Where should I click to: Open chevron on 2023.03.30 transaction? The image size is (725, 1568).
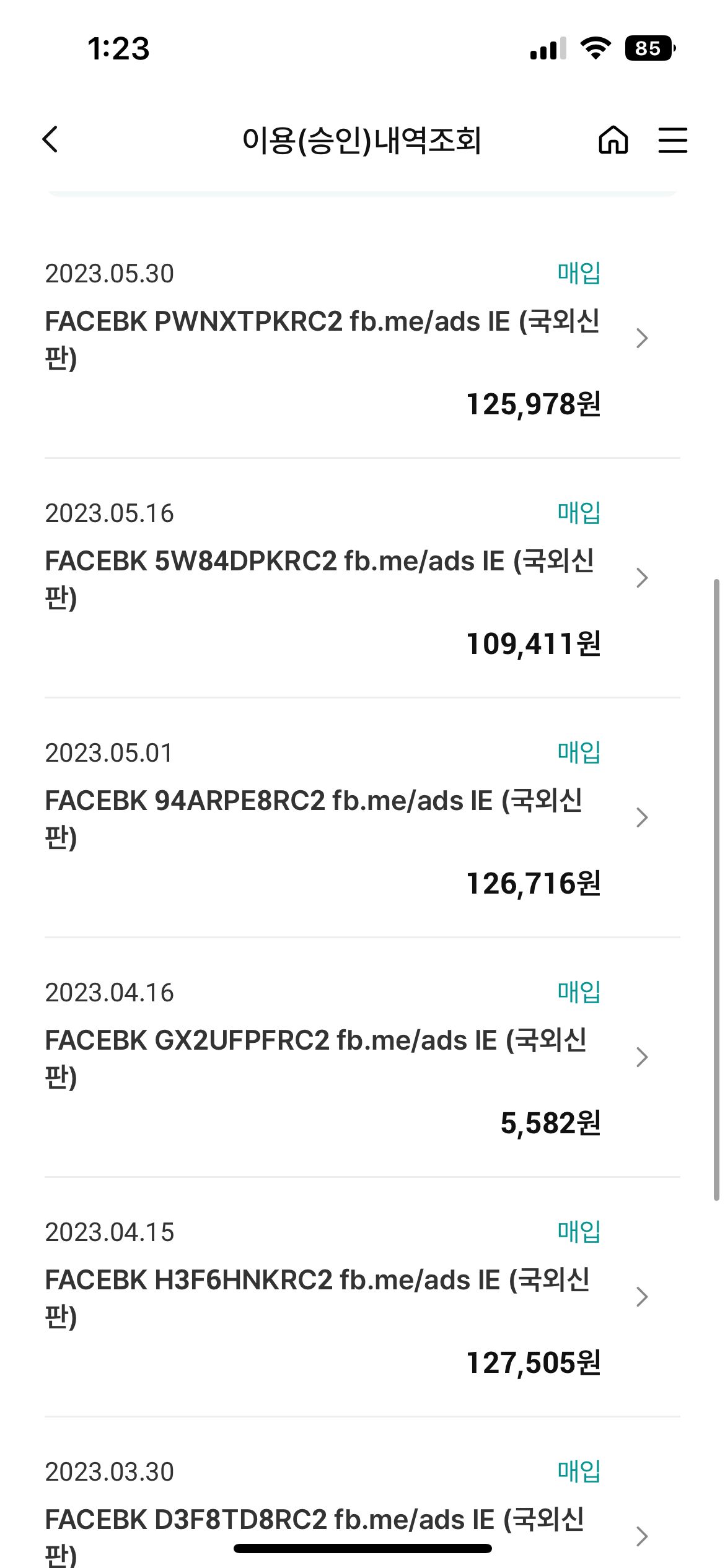pos(642,1536)
